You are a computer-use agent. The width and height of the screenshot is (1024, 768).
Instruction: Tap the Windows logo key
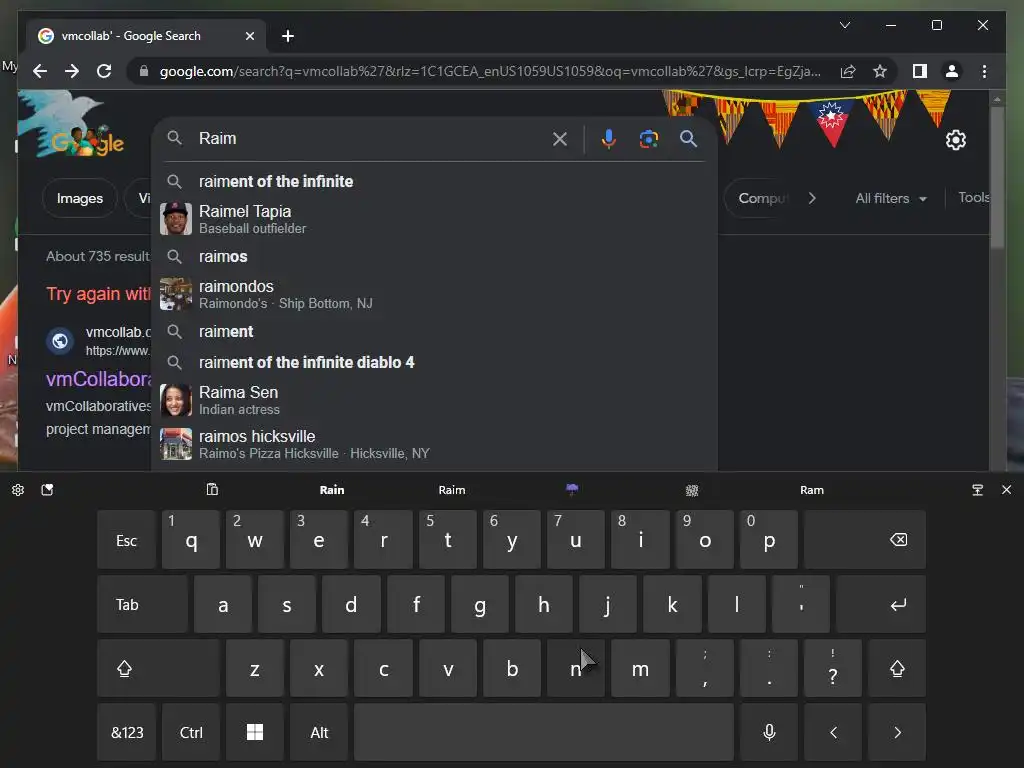[255, 732]
